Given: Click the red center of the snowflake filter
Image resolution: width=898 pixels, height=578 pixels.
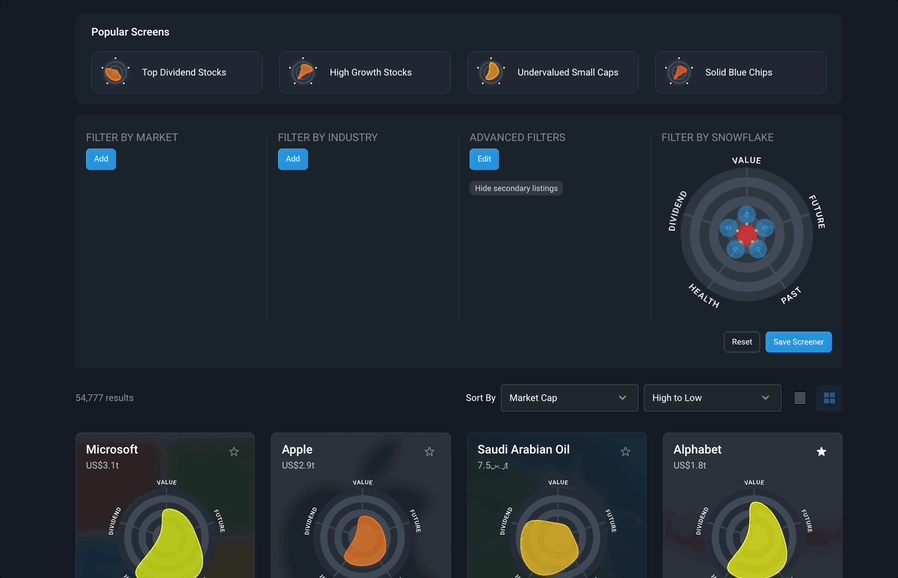Looking at the screenshot, I should 747,234.
